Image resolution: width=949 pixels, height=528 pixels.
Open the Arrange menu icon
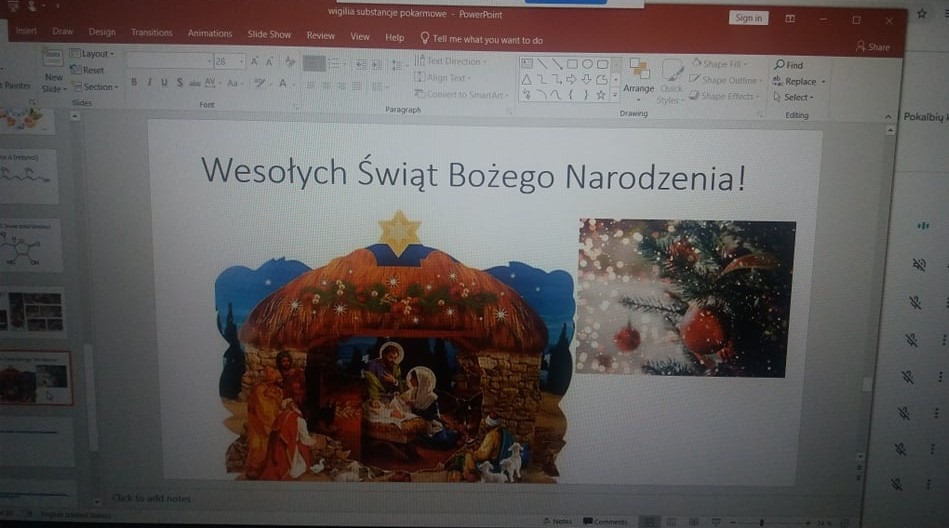click(638, 70)
